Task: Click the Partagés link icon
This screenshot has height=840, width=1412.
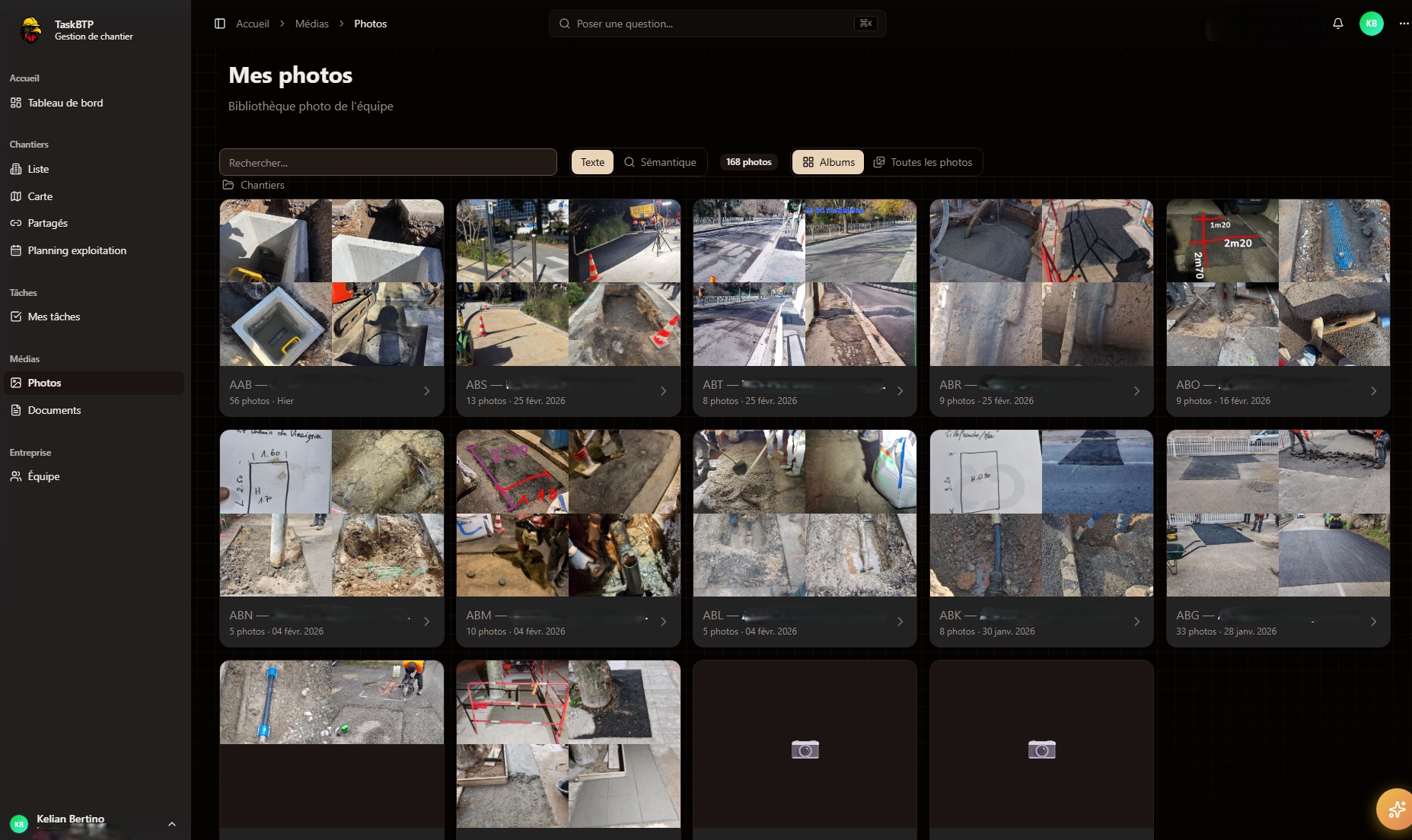Action: coord(16,223)
